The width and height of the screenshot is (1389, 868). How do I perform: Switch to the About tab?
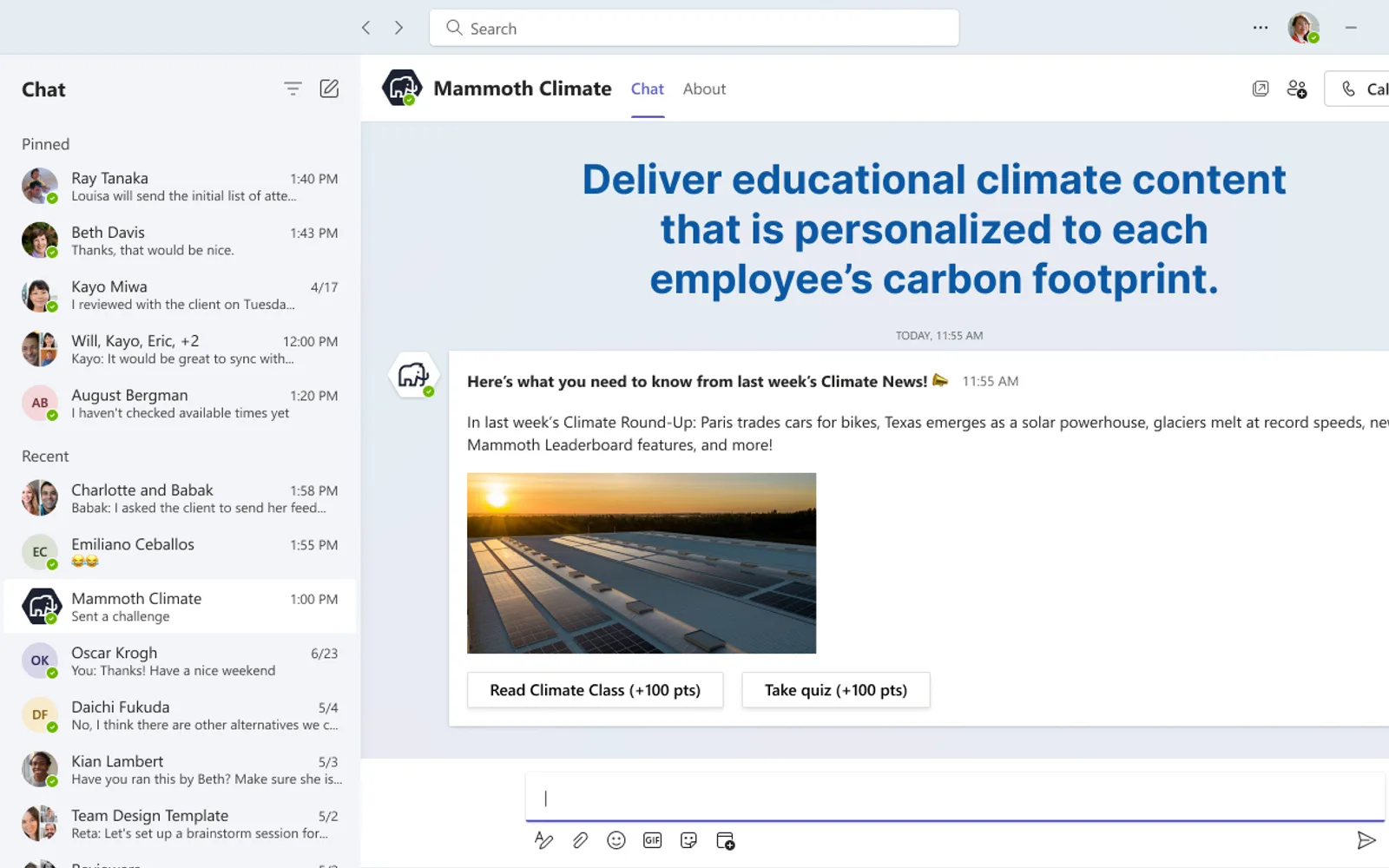click(x=704, y=89)
